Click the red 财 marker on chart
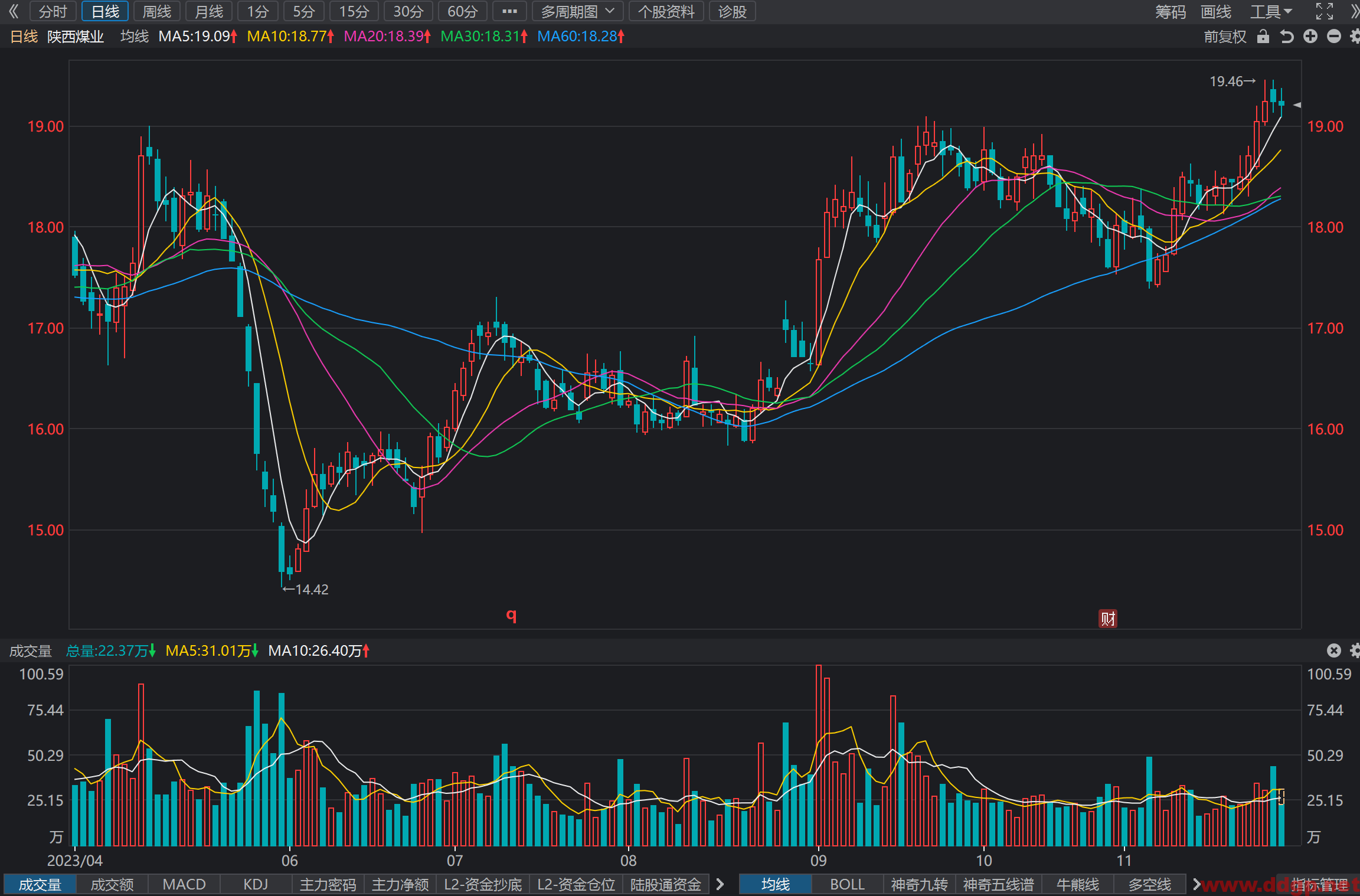This screenshot has height=896, width=1360. pos(1108,619)
